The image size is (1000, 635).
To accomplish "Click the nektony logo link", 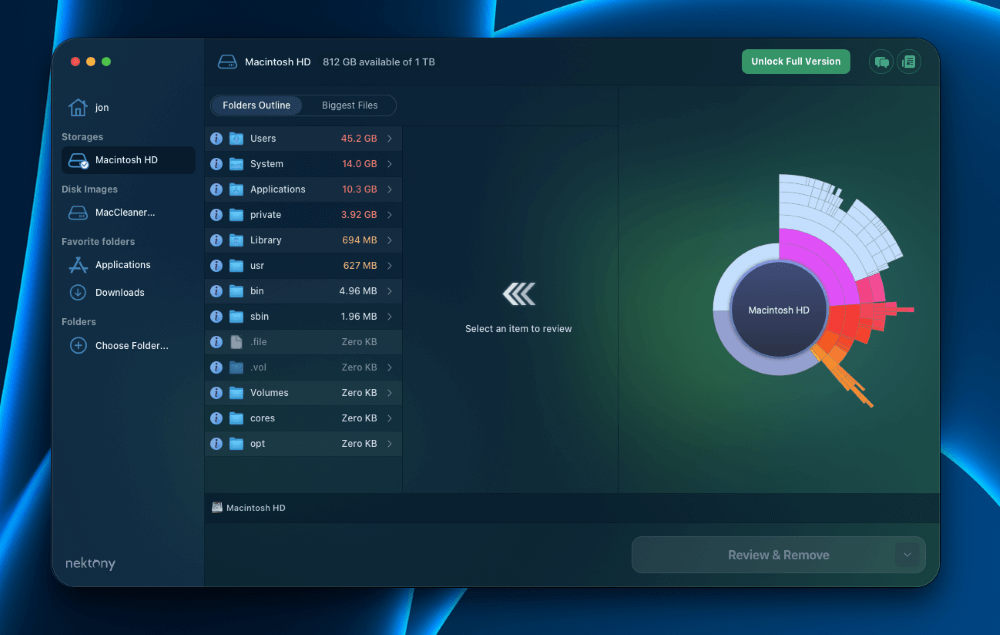I will [x=90, y=564].
